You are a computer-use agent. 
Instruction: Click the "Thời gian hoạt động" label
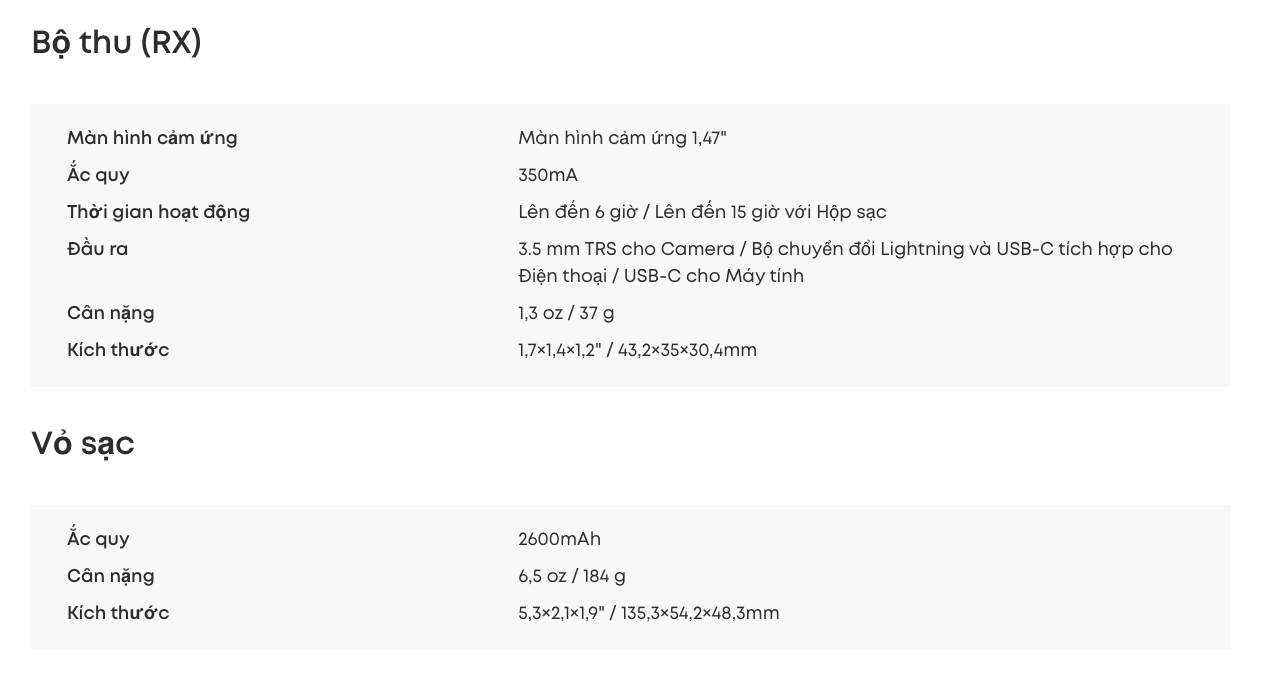pos(158,212)
